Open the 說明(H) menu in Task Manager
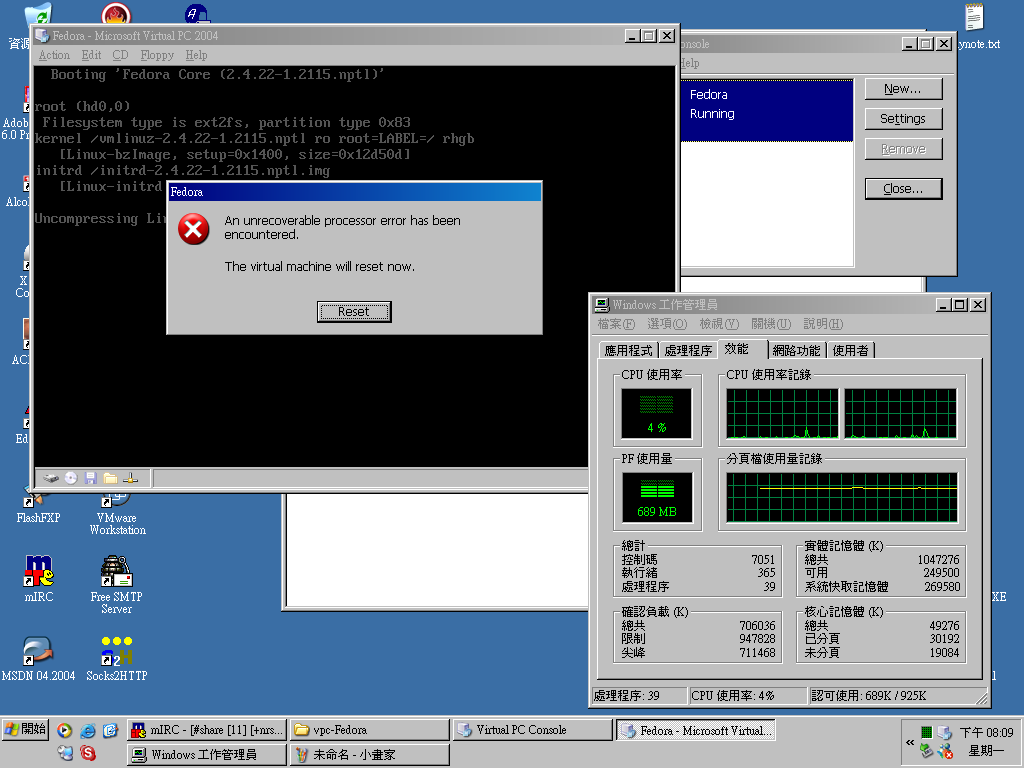Image resolution: width=1024 pixels, height=768 pixels. 823,324
